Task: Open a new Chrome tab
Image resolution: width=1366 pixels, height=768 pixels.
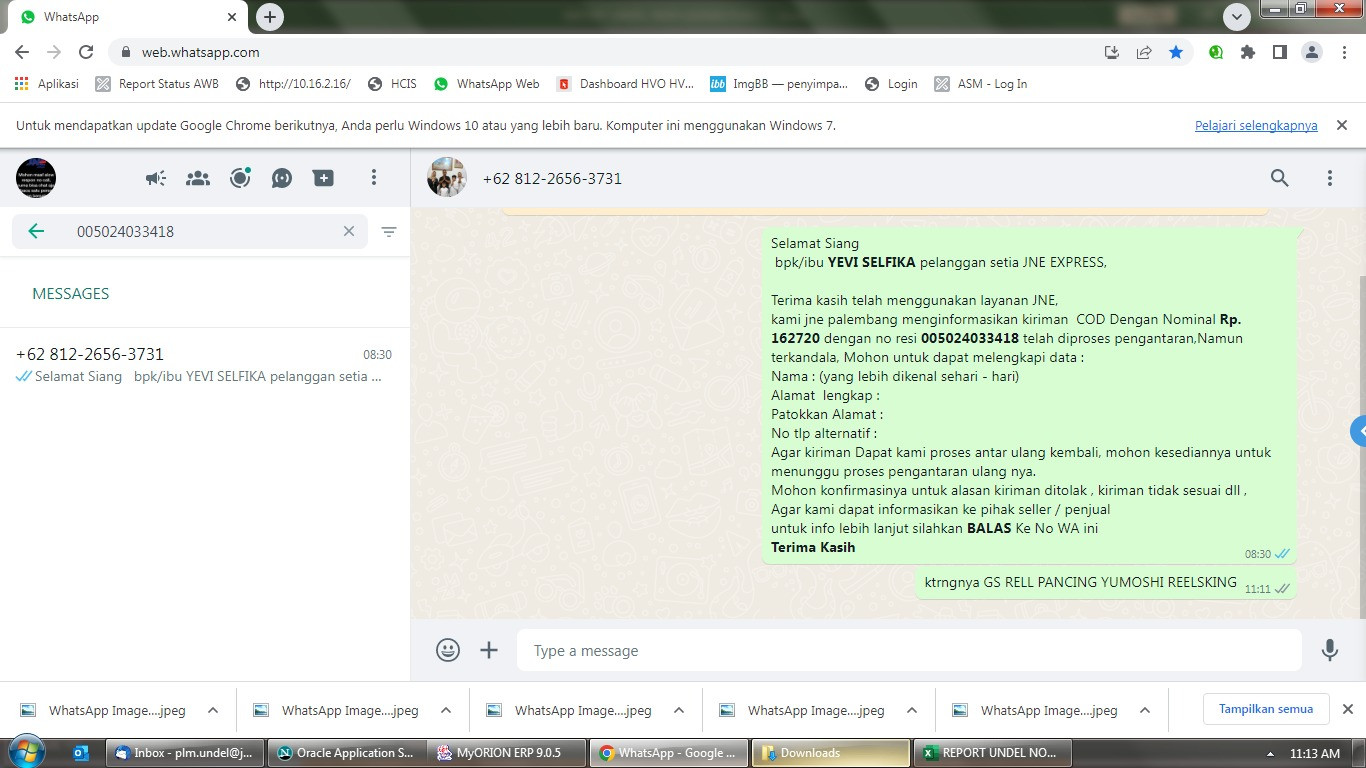Action: point(270,17)
